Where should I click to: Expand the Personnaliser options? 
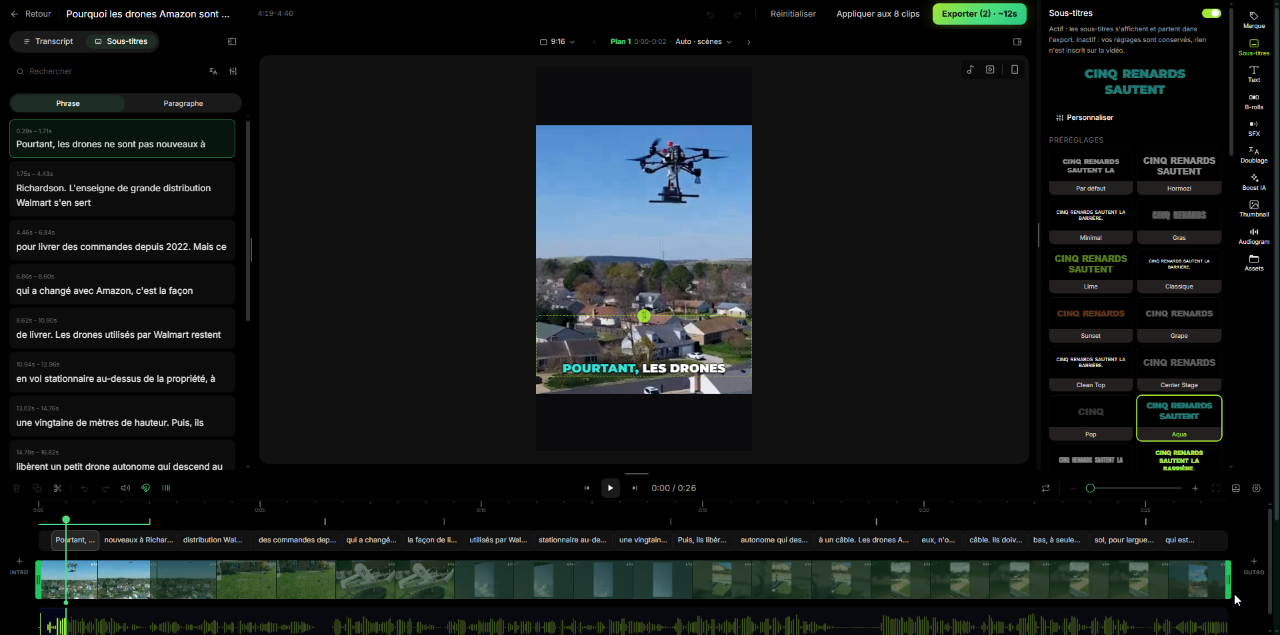1084,117
